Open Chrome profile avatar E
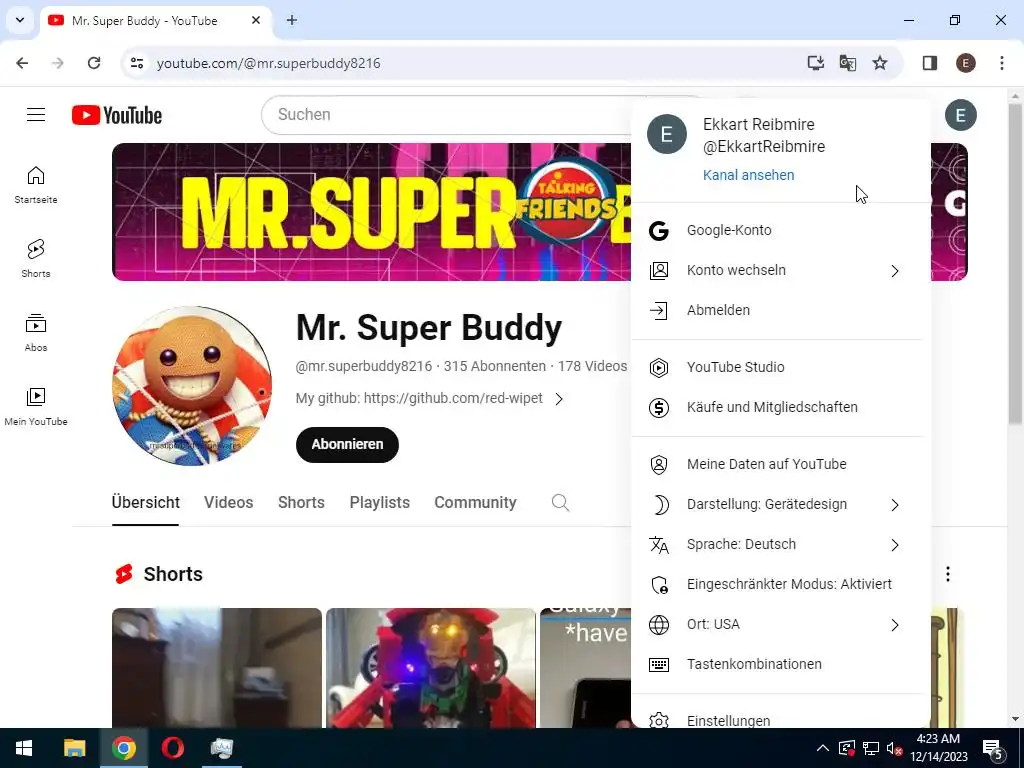 tap(966, 63)
